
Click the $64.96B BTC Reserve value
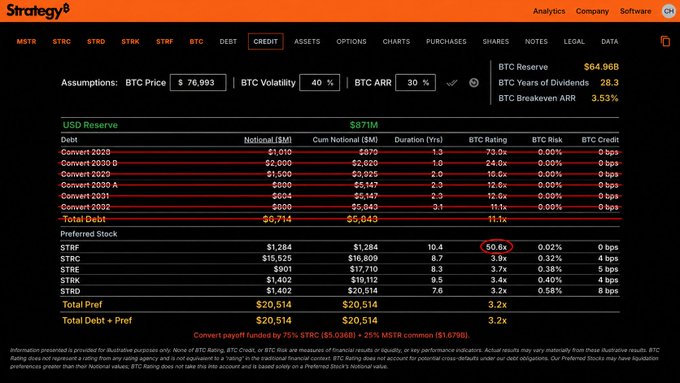(601, 67)
